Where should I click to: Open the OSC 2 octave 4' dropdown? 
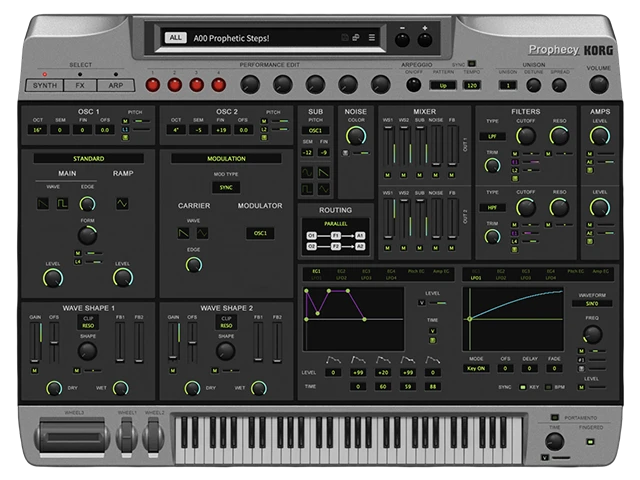coord(176,130)
